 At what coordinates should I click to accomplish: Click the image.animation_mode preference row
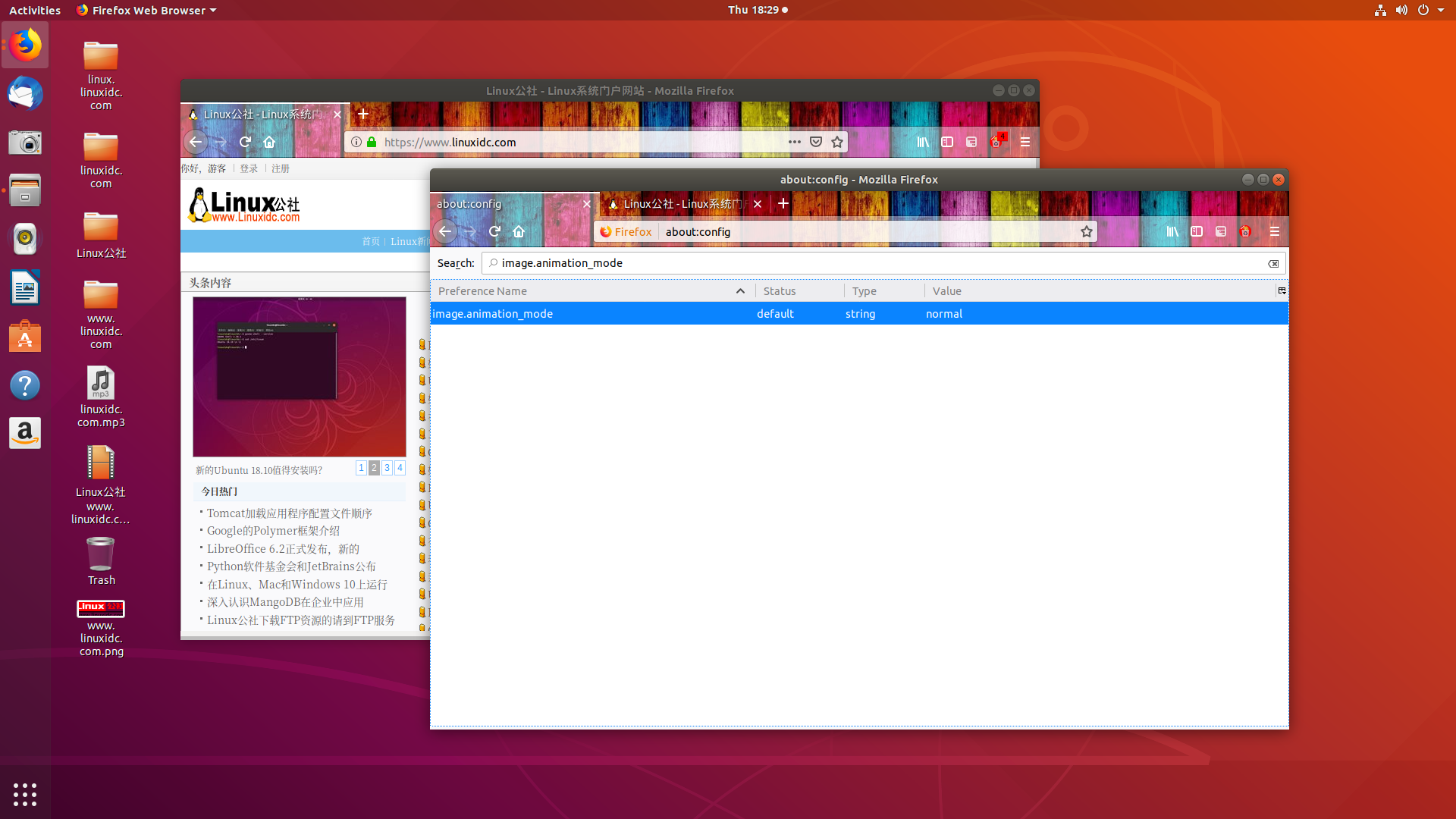[858, 313]
